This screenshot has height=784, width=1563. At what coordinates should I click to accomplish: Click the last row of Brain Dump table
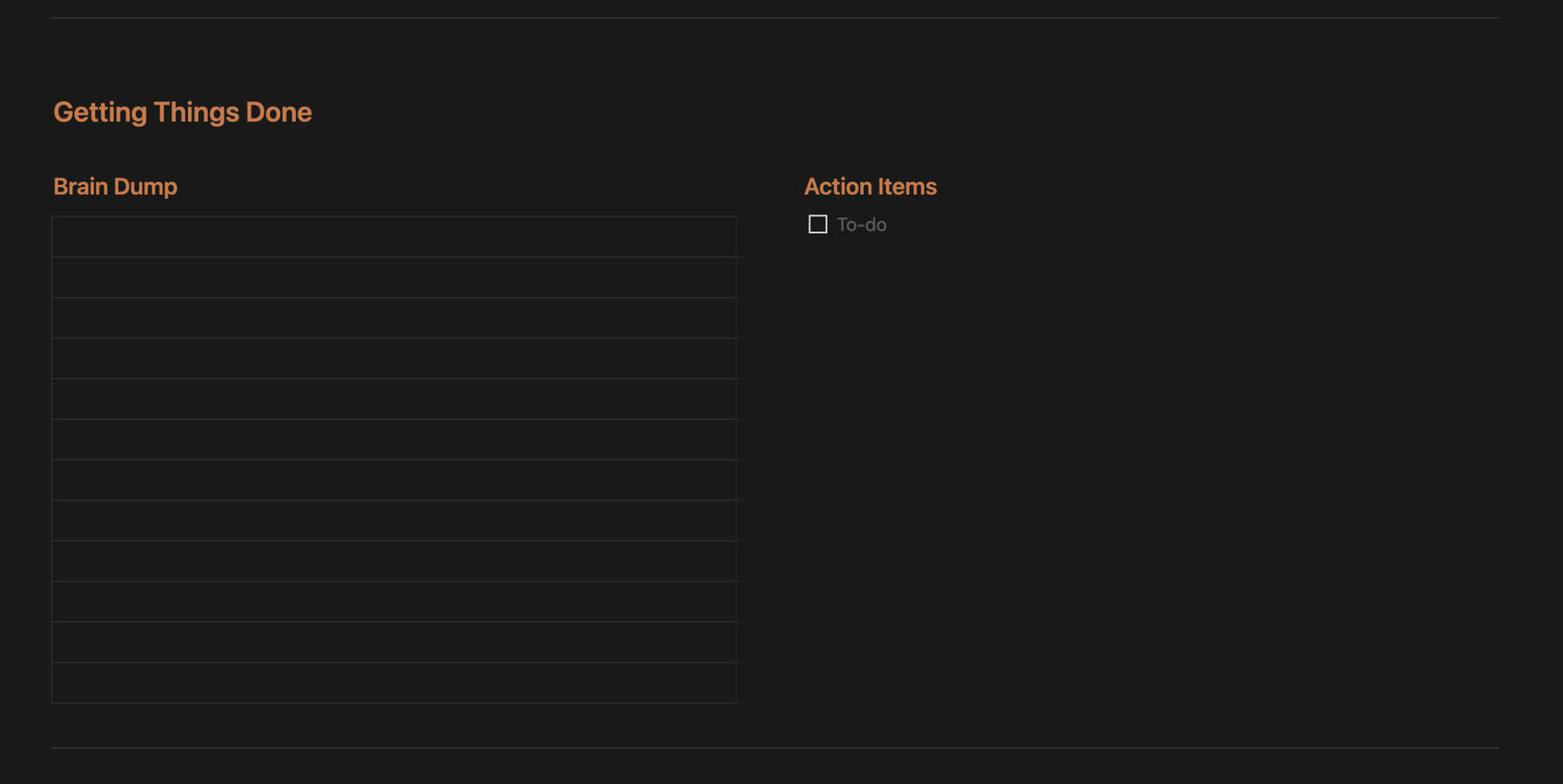[x=394, y=683]
